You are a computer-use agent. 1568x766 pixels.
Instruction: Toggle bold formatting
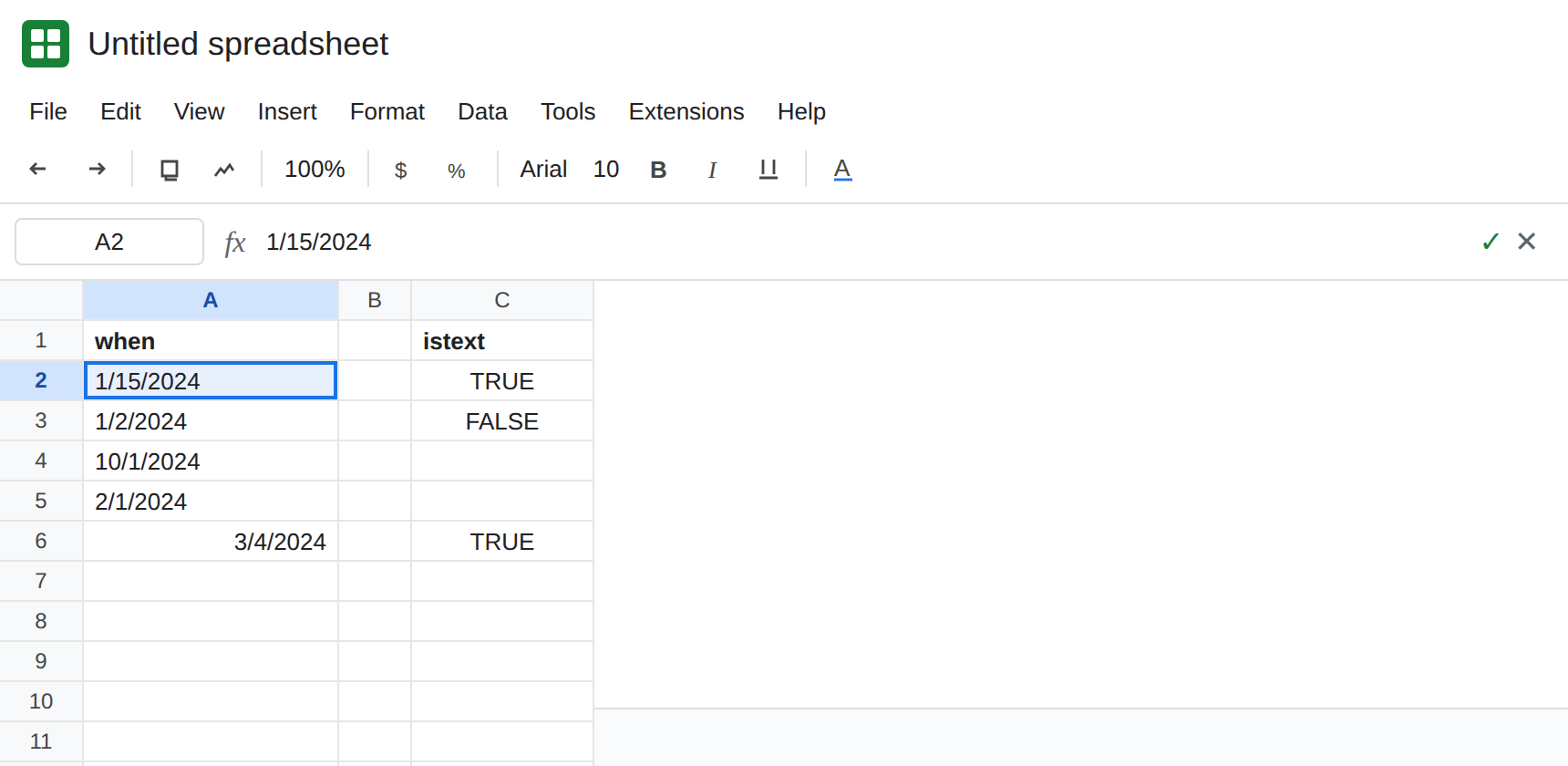[x=658, y=170]
